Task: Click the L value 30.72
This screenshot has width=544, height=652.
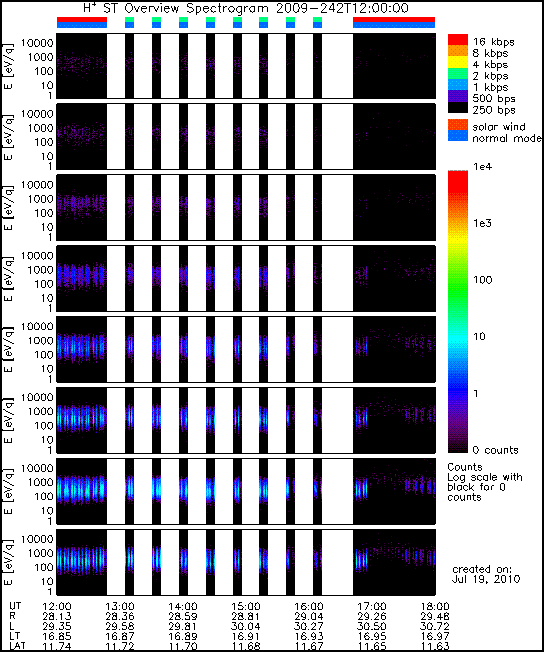Action: point(435,626)
